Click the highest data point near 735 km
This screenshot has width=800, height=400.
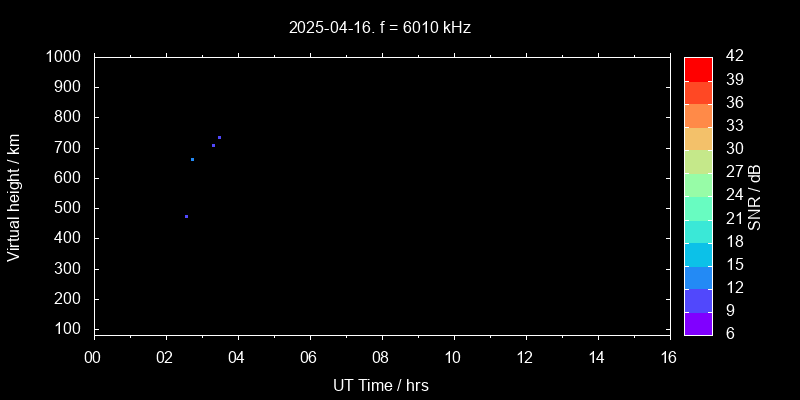(x=219, y=137)
